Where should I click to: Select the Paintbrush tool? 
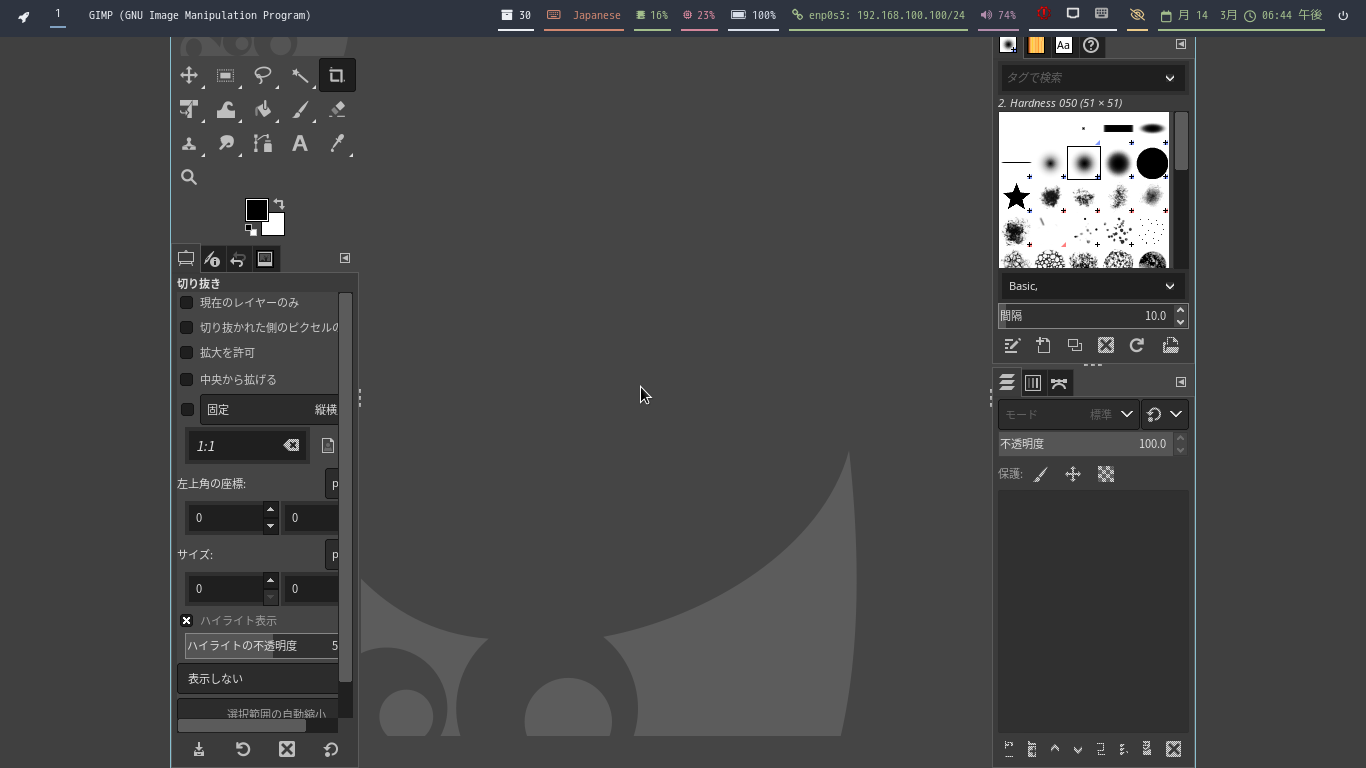pos(300,110)
